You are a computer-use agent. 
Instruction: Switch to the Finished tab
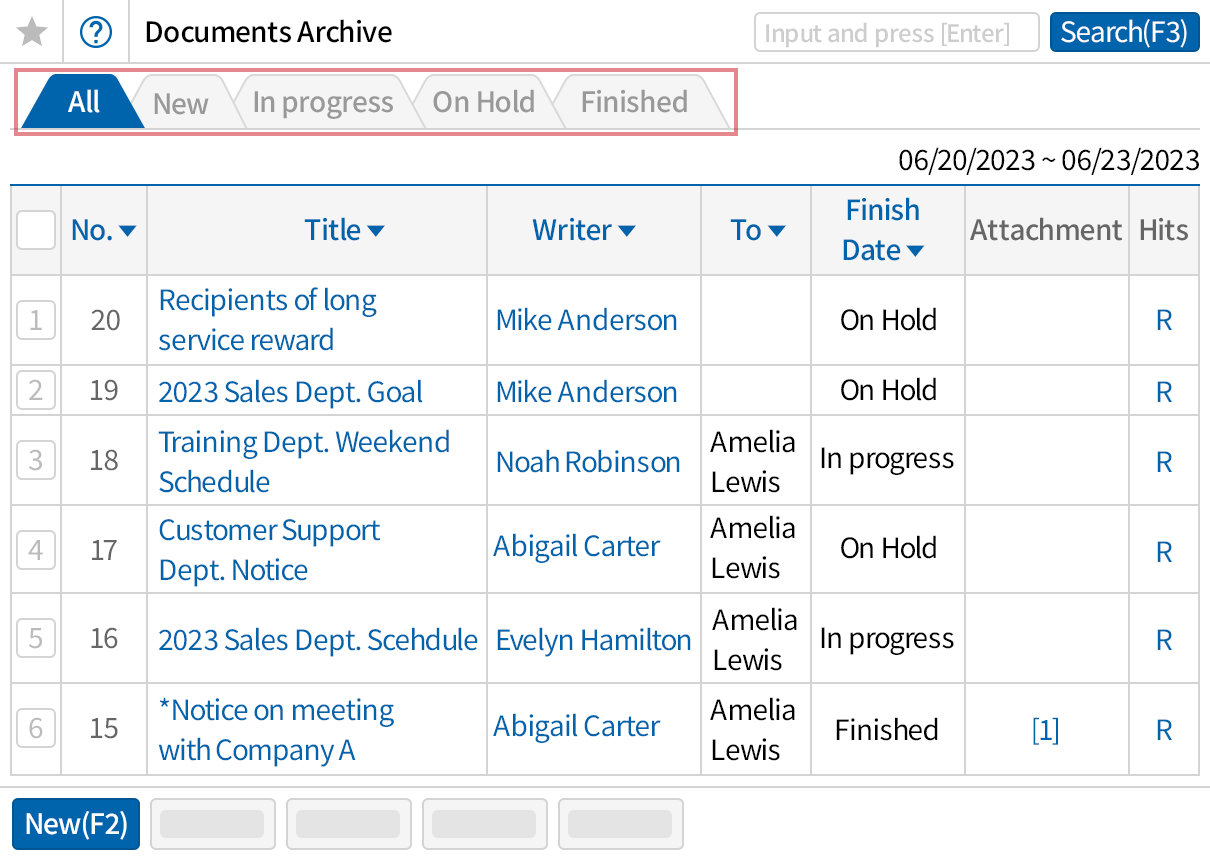coord(633,101)
